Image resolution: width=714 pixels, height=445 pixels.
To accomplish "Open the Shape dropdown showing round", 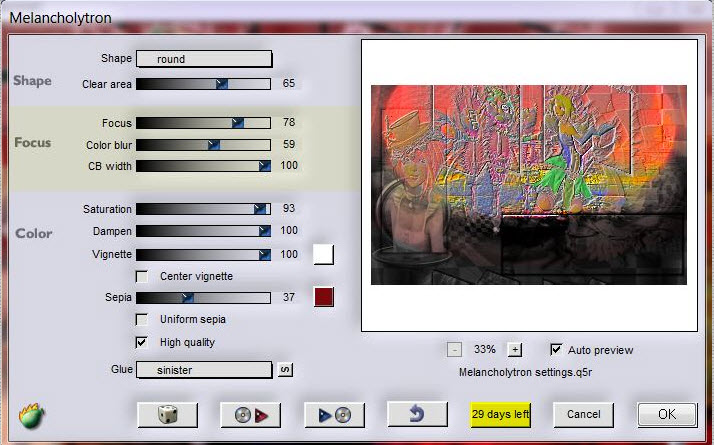I will [x=204, y=59].
